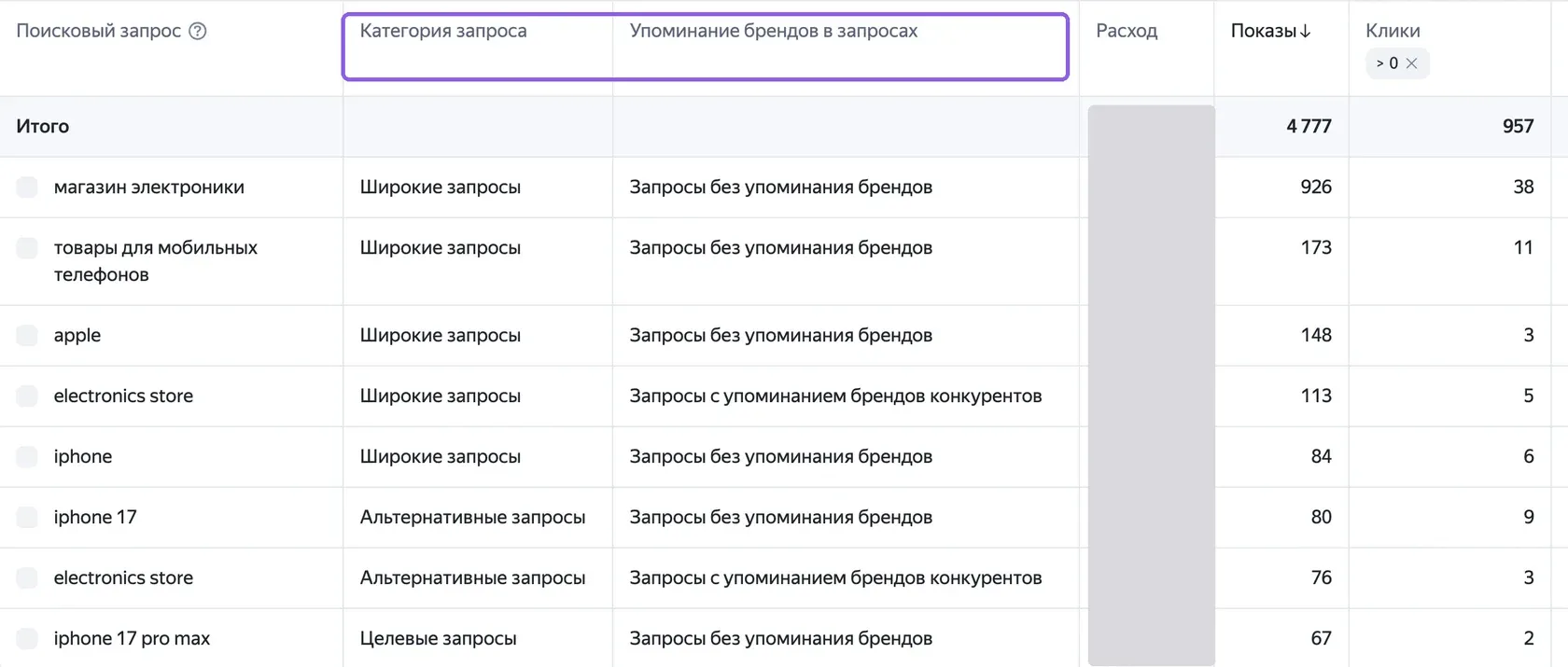The width and height of the screenshot is (1568, 667).
Task: Click Запросы без упоминания брендов in apple row
Action: (x=781, y=335)
